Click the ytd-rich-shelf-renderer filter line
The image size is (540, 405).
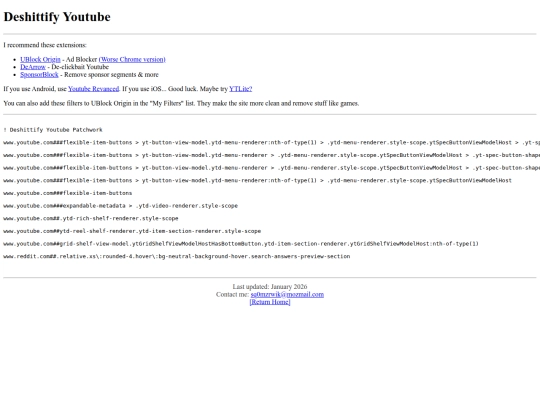click(x=91, y=218)
